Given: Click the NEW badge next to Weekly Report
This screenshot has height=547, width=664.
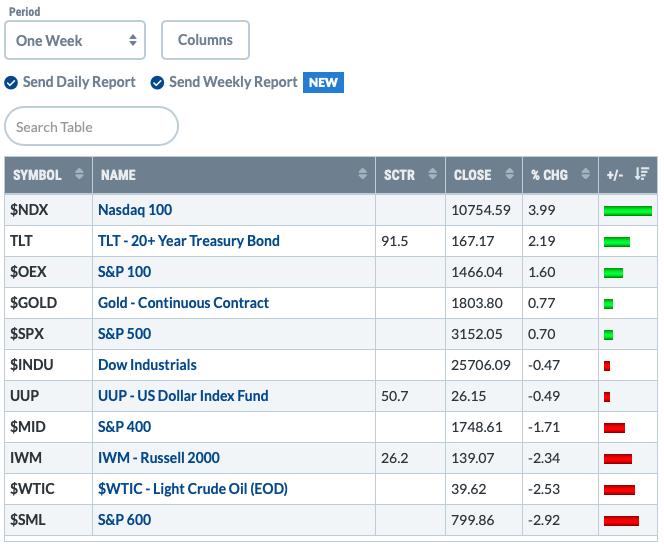Looking at the screenshot, I should 323,83.
